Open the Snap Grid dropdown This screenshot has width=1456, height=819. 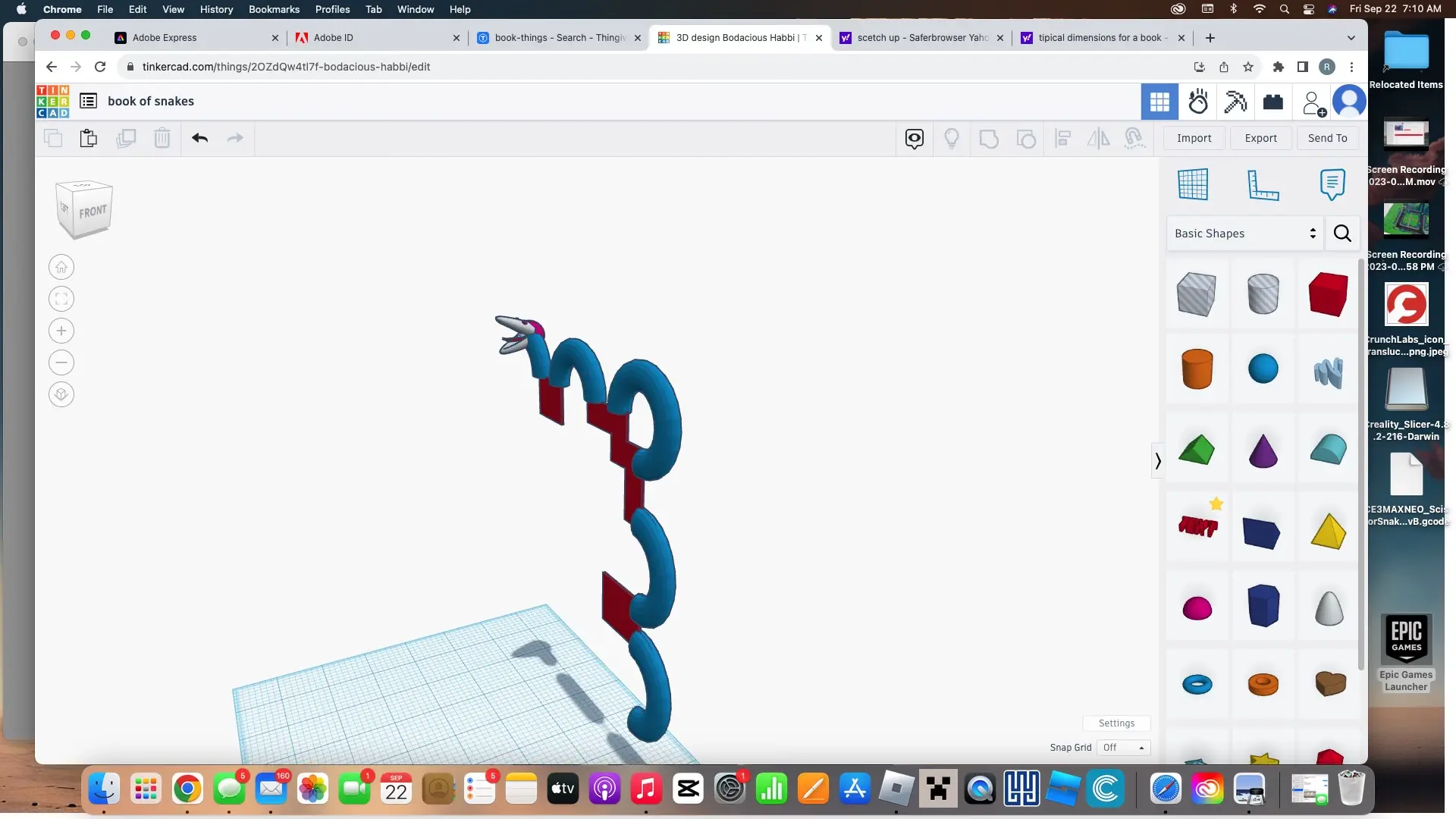(1124, 748)
